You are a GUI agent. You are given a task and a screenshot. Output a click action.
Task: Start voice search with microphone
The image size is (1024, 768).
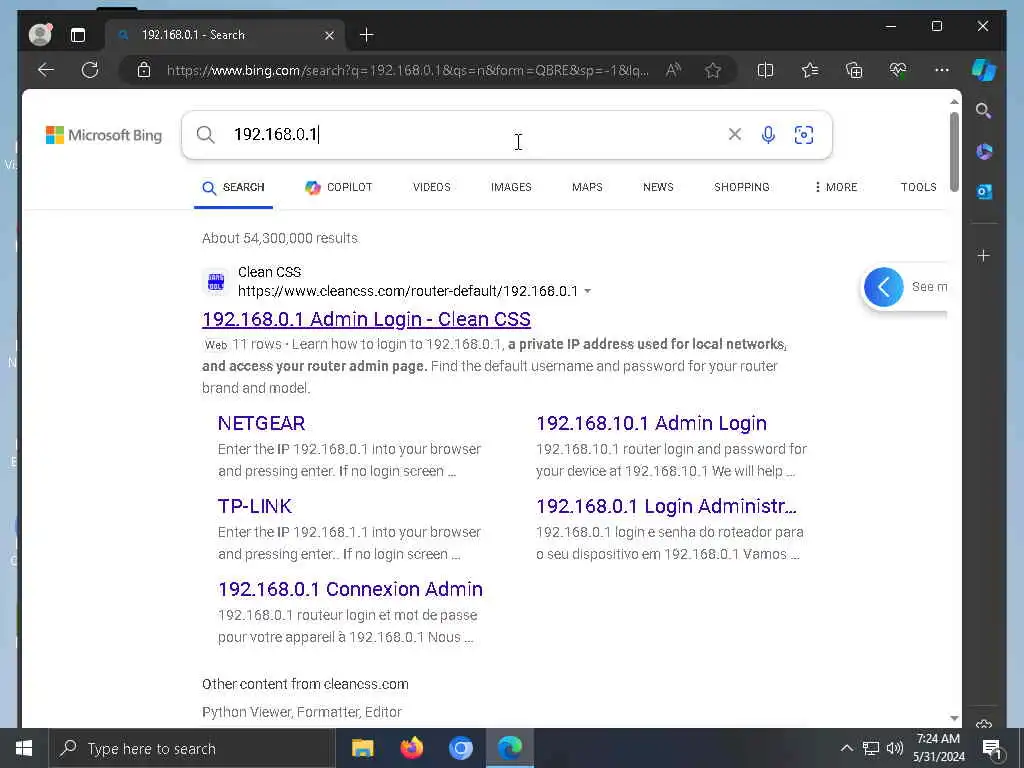coord(769,135)
